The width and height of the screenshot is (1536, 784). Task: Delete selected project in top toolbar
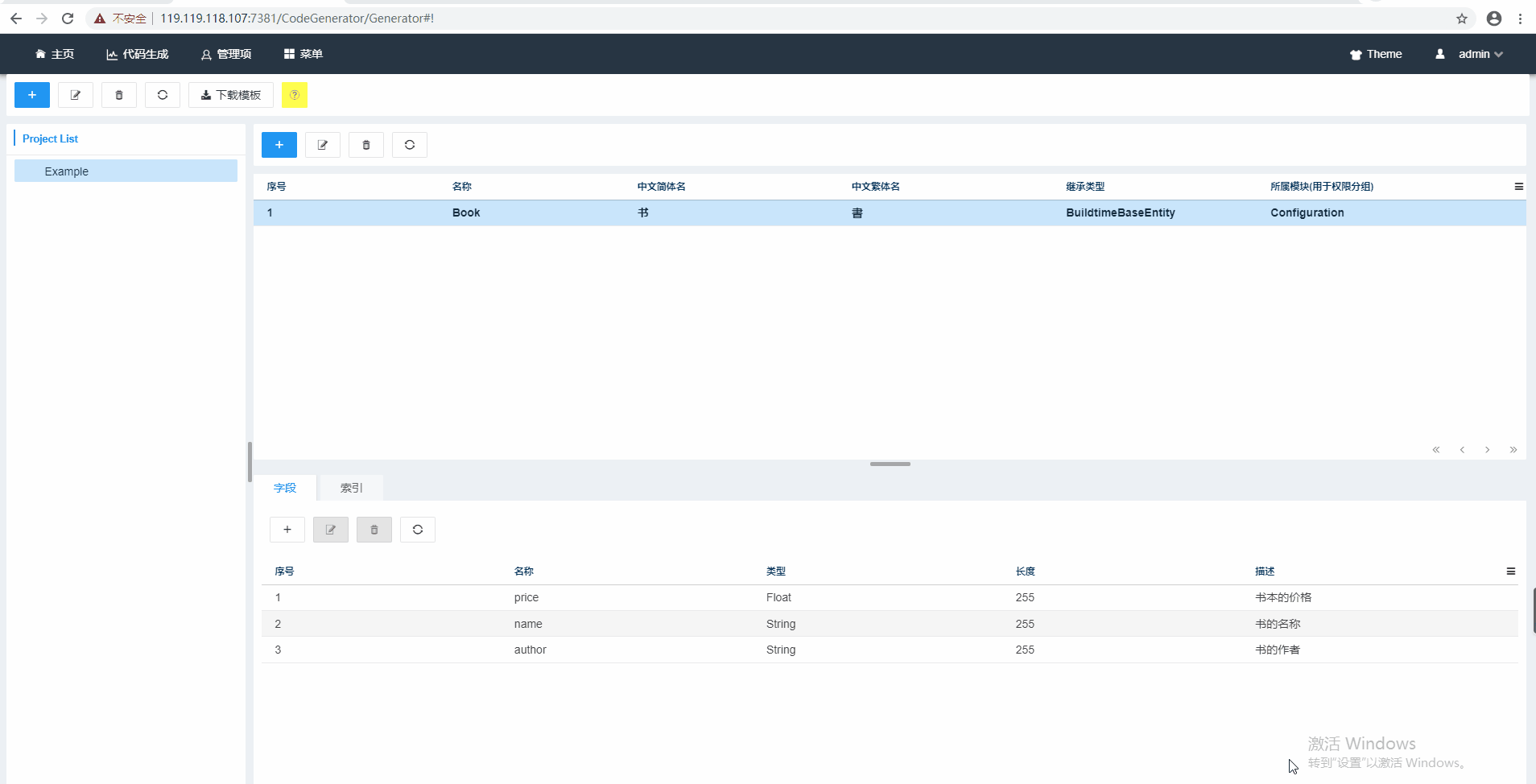(119, 95)
